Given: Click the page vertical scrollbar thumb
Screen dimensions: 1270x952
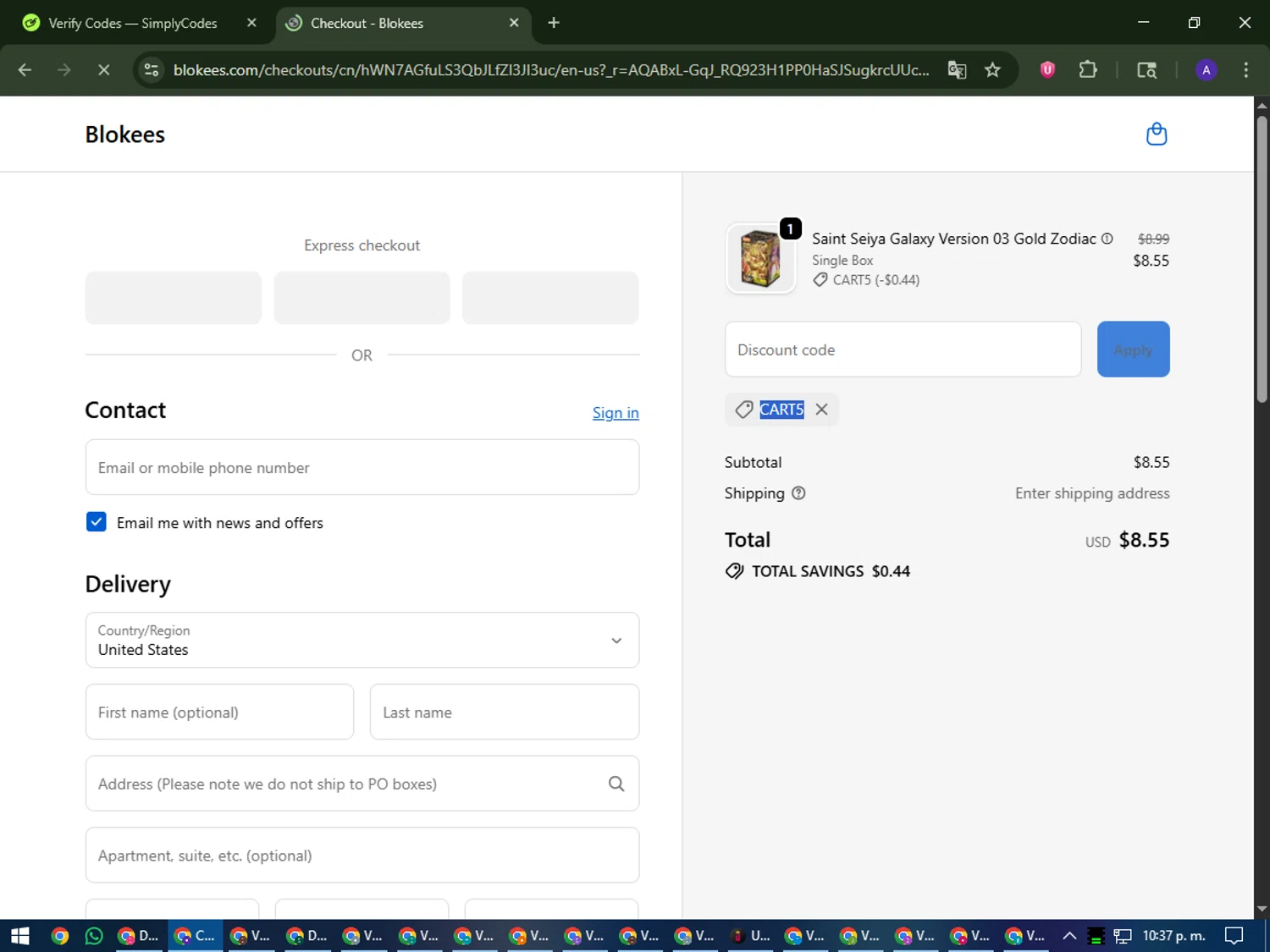Looking at the screenshot, I should [1262, 258].
